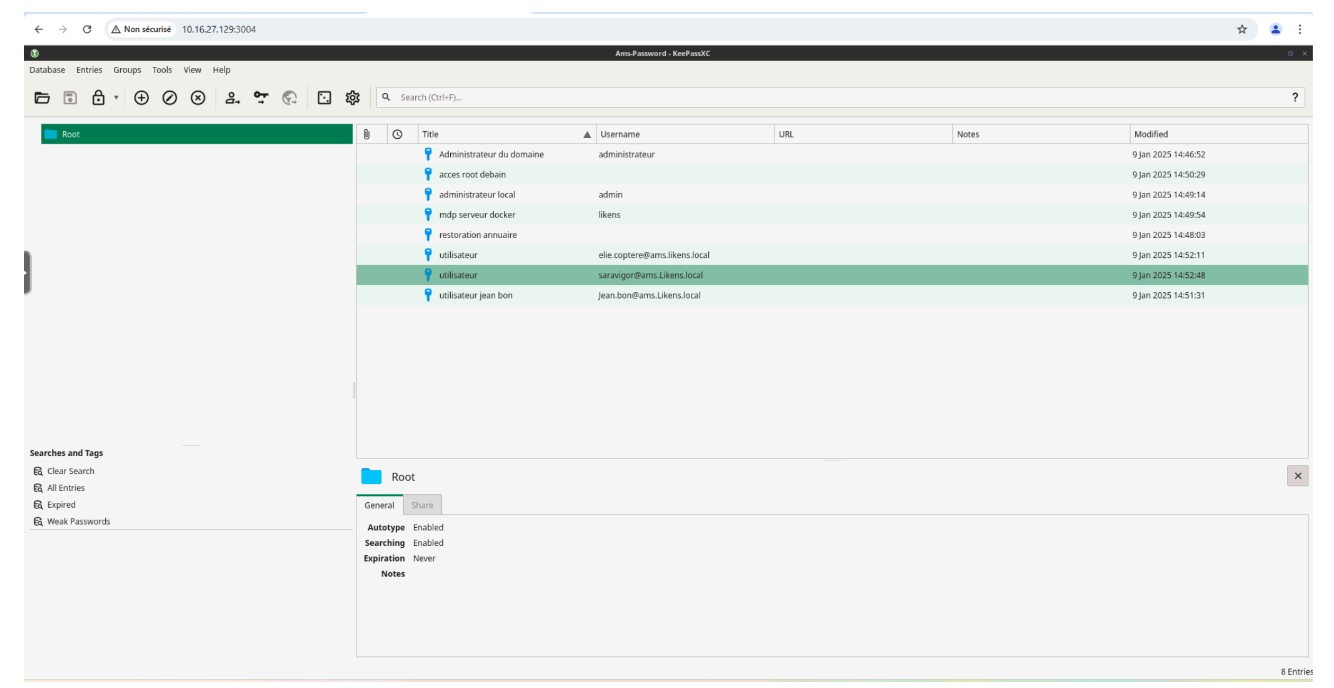Image resolution: width=1334 pixels, height=688 pixels.
Task: Sort entries by the Title column header
Action: coord(500,134)
